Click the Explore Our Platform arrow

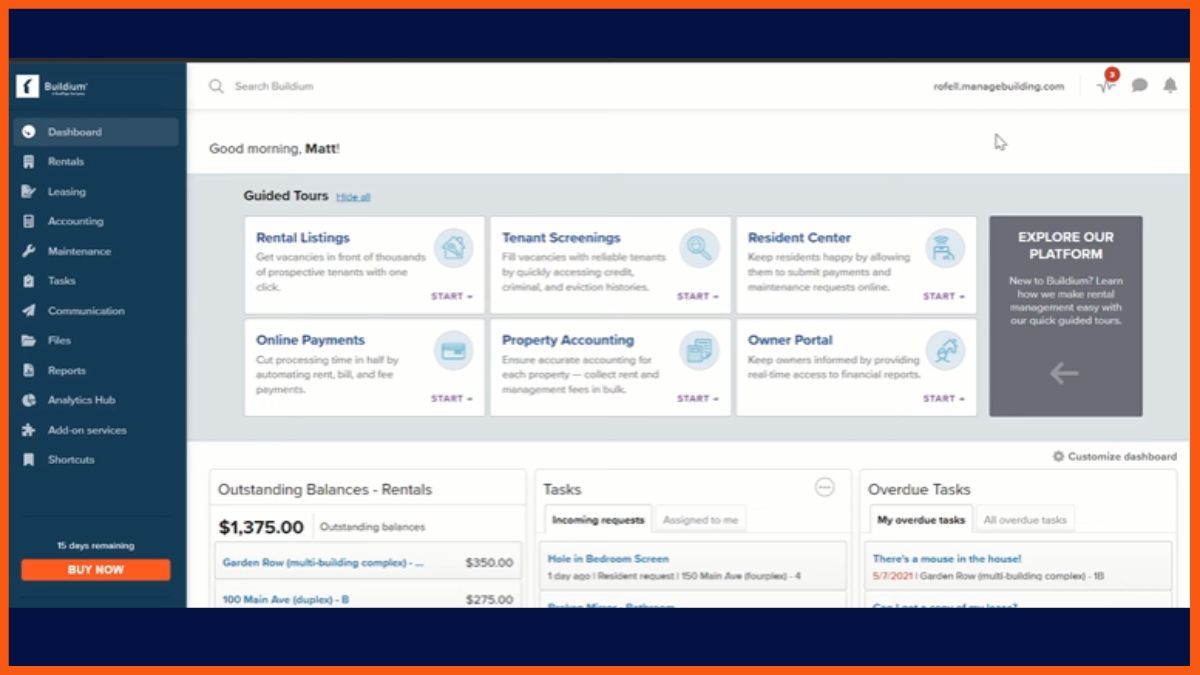(1064, 374)
